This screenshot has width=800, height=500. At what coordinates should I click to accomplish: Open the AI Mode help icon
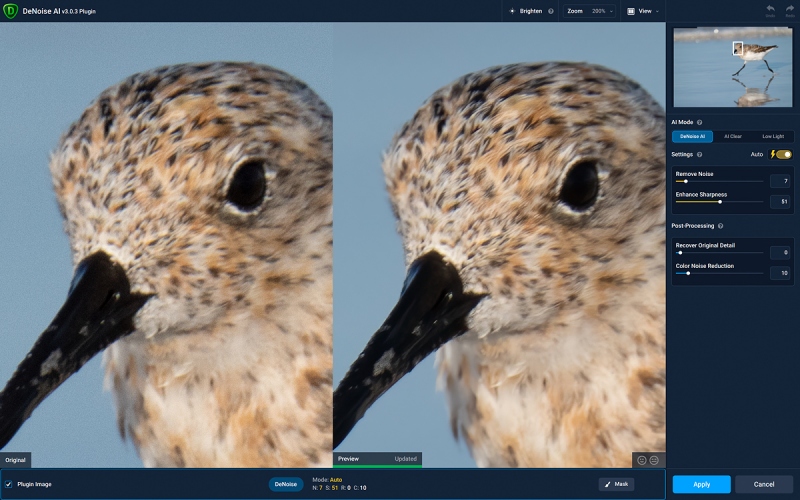[x=699, y=122]
